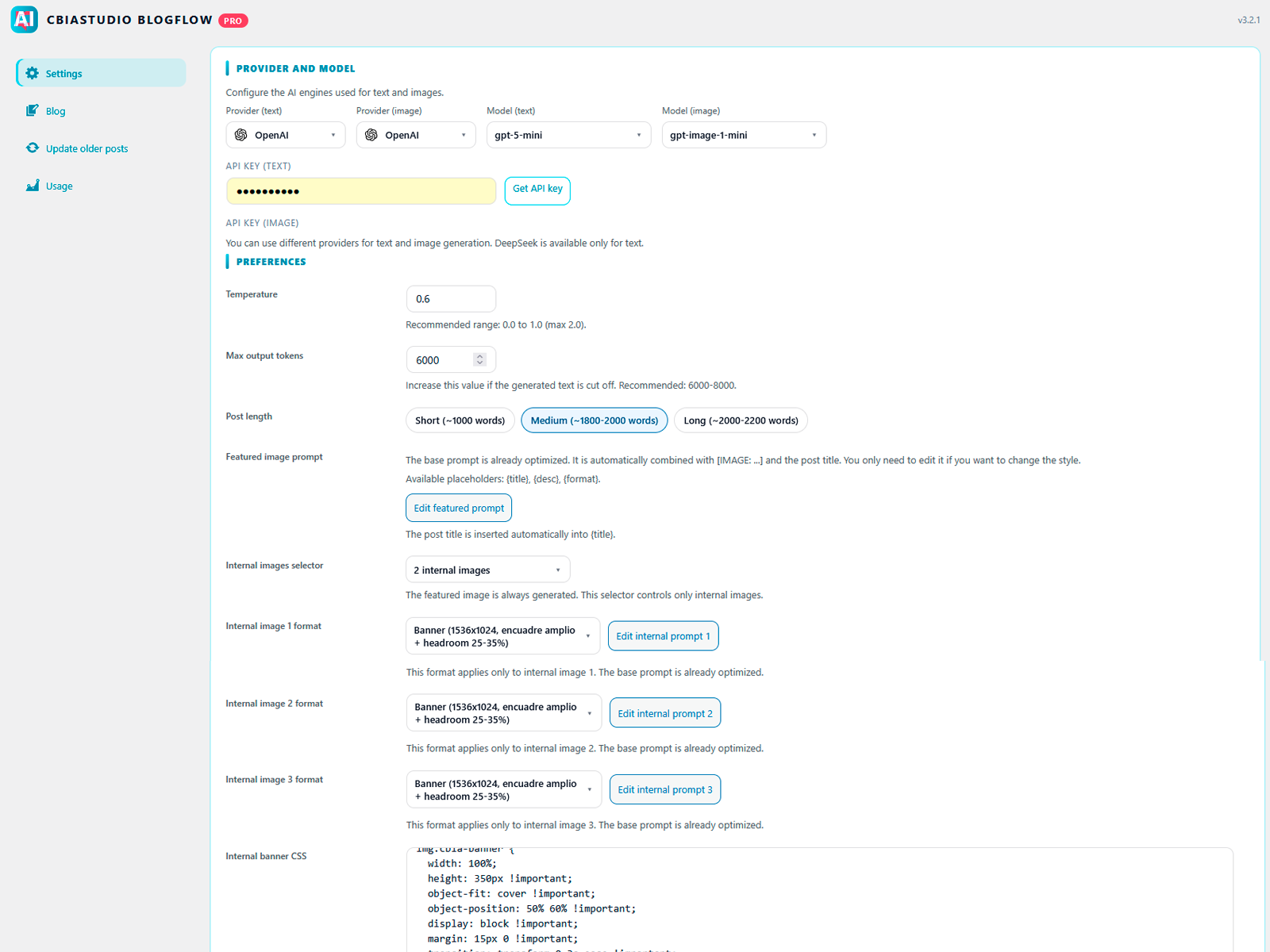The width and height of the screenshot is (1270, 952).
Task: Click the API Key (Text) input field
Action: (361, 190)
